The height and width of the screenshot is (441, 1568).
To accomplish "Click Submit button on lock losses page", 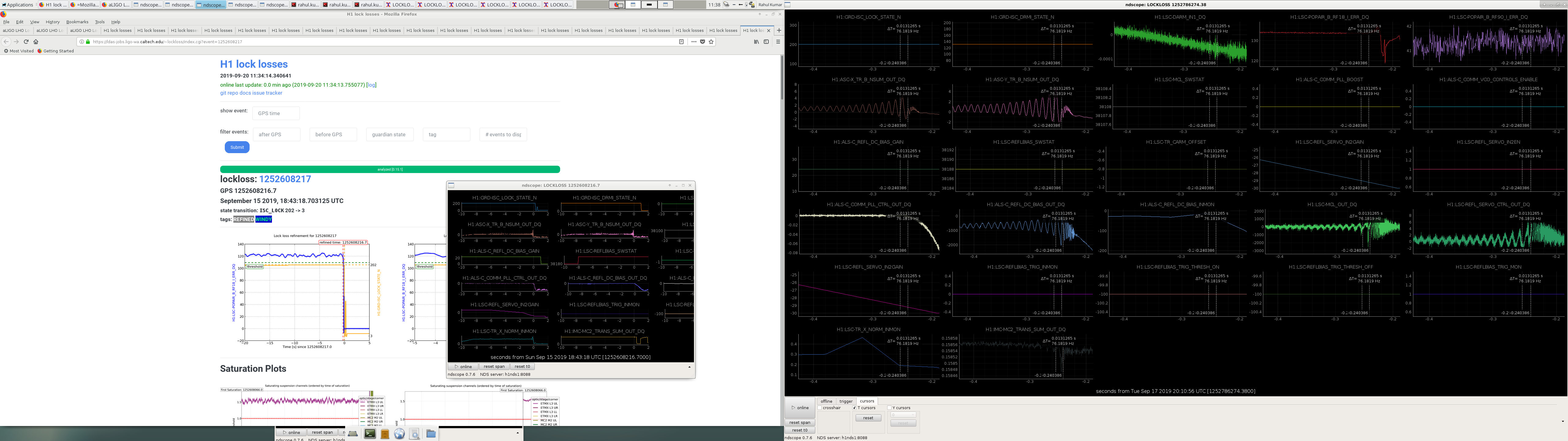I will [x=237, y=147].
